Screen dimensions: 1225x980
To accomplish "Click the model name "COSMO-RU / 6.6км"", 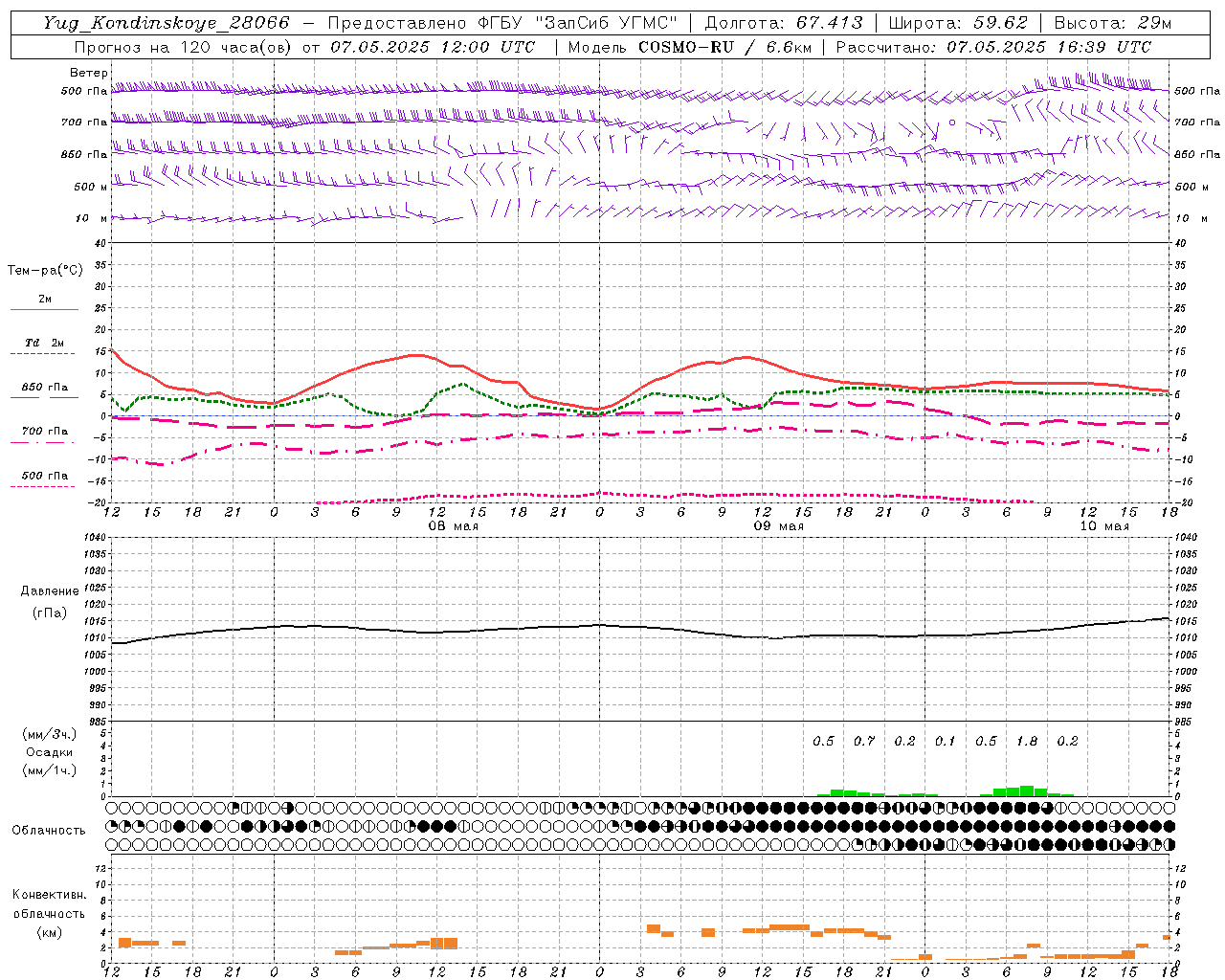I will [x=724, y=47].
